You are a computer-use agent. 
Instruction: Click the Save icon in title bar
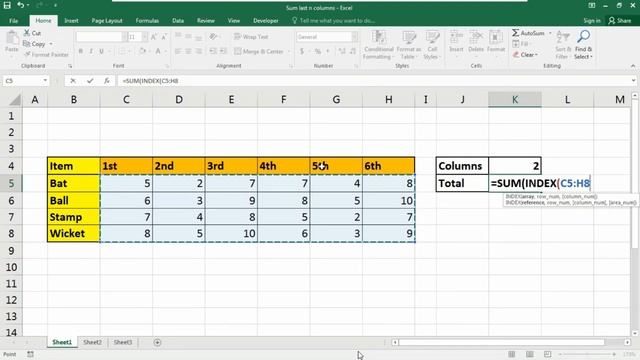[7, 5]
